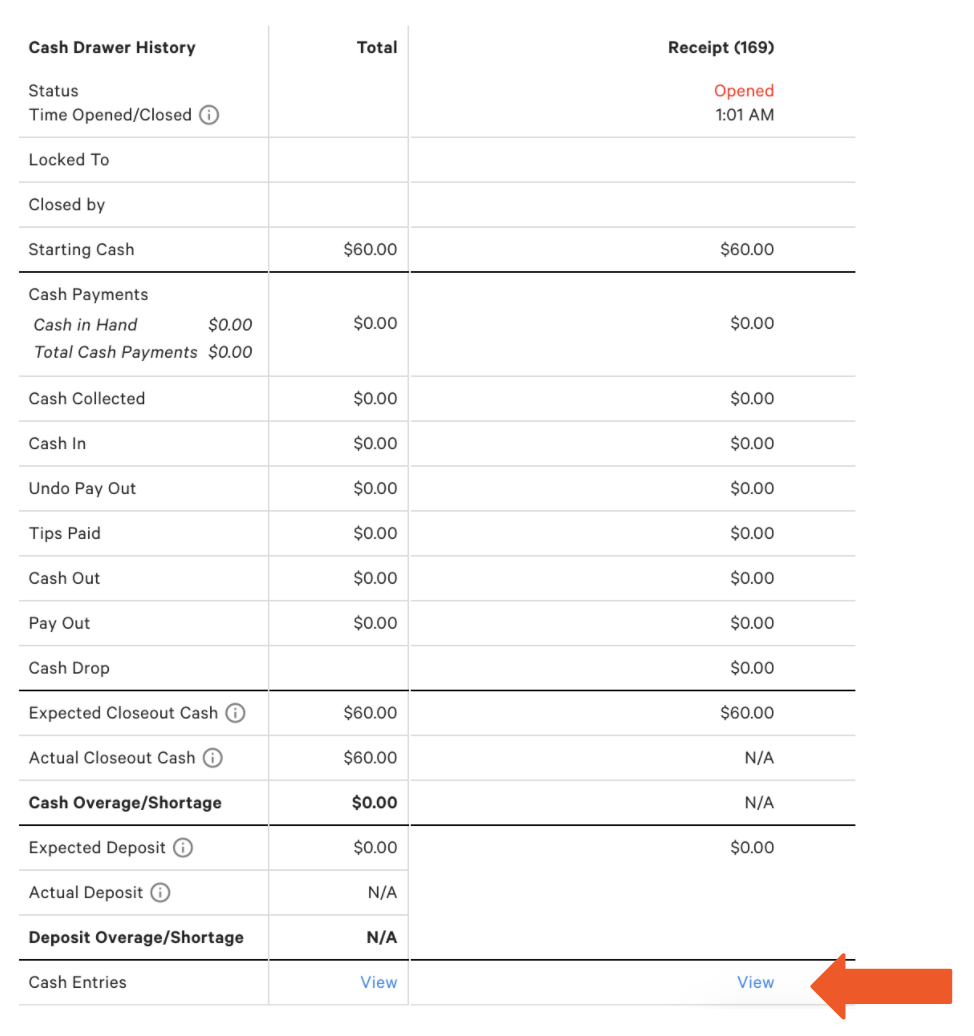Select the Receipt (169) column header
974x1036 pixels.
pyautogui.click(x=720, y=47)
